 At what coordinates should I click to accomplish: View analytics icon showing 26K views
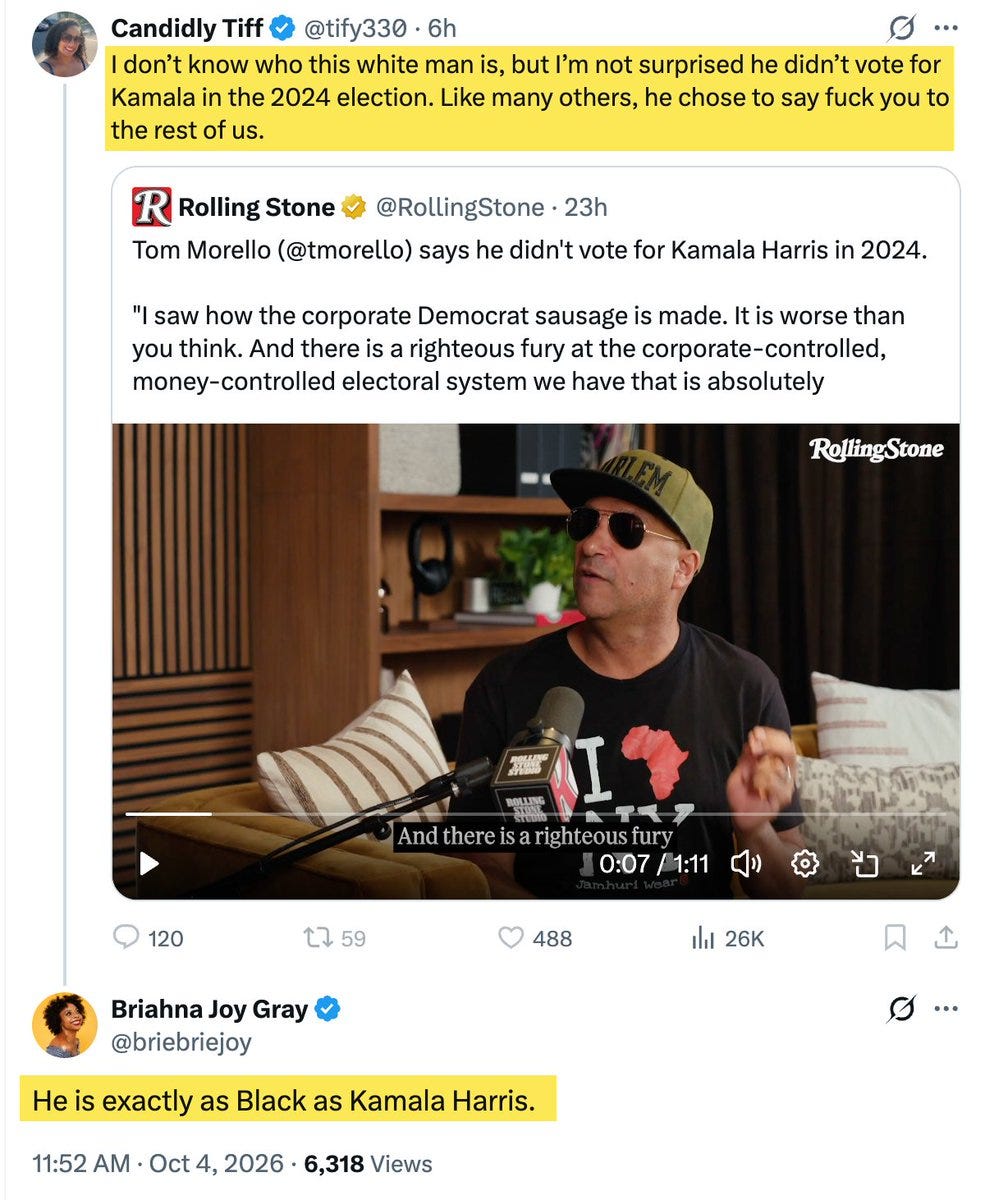(703, 938)
